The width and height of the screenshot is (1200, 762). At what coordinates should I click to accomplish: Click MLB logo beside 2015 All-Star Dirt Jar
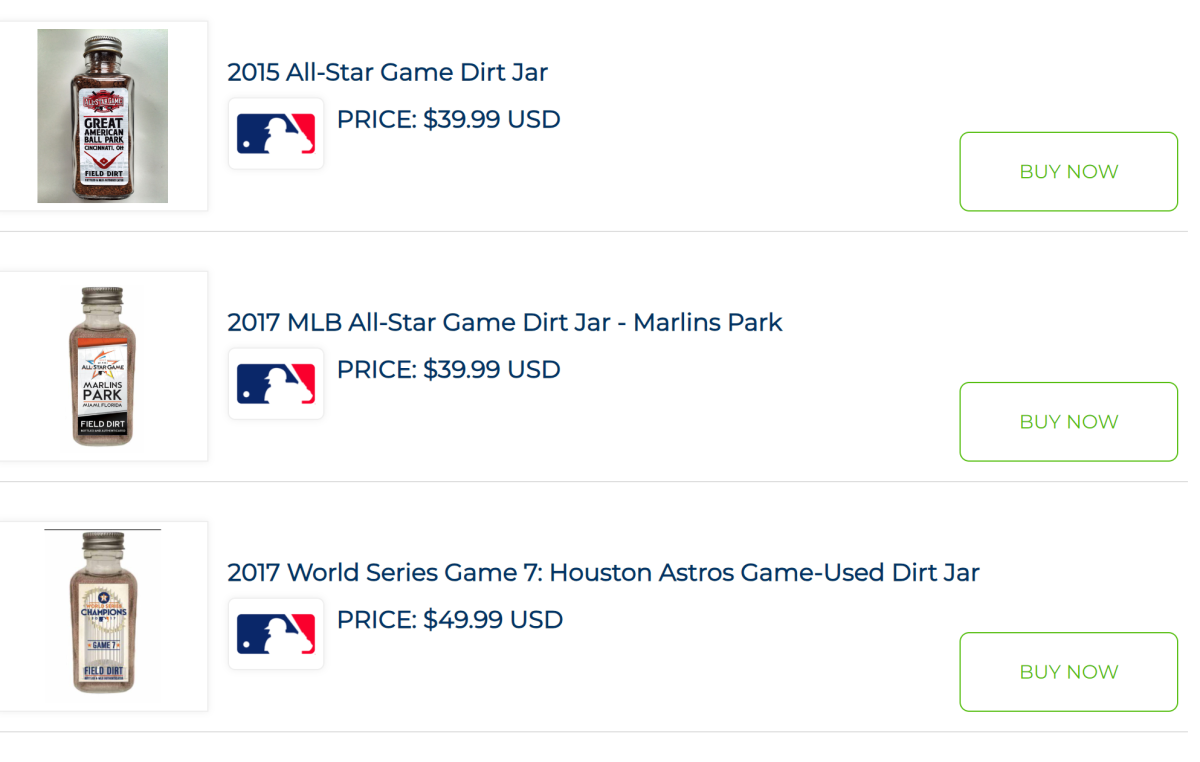tap(276, 133)
